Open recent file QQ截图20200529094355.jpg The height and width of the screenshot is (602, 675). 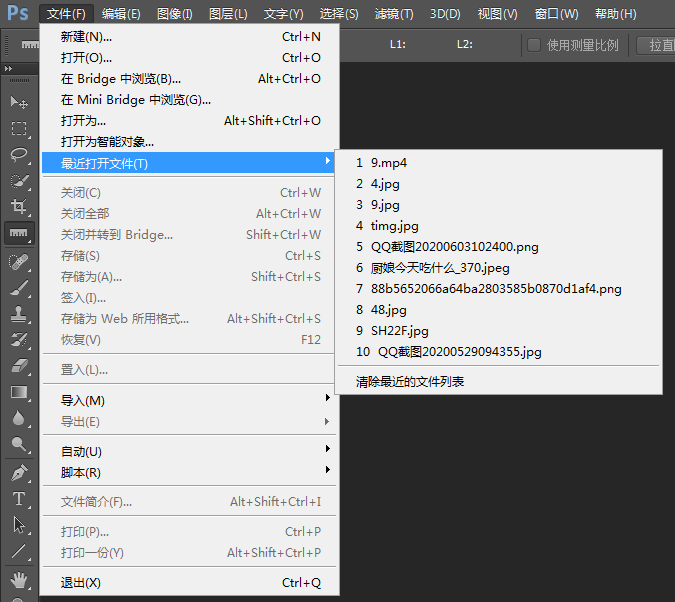[x=499, y=352]
